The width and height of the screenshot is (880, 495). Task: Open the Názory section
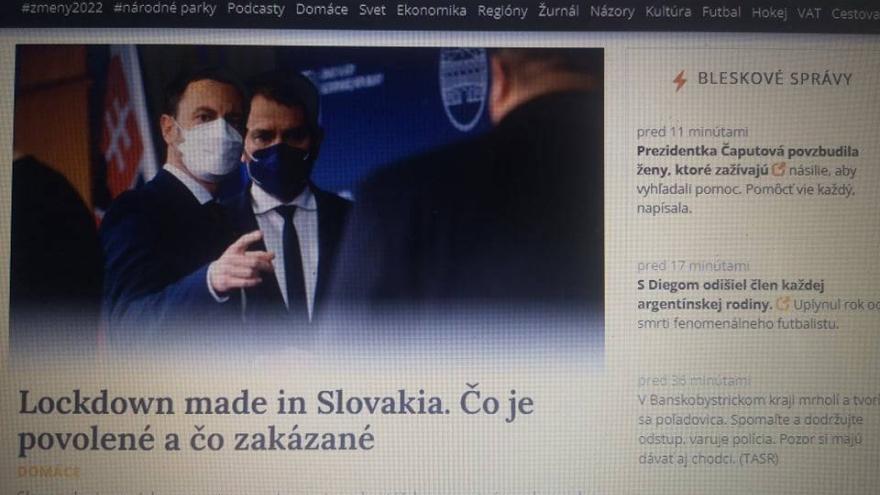tap(612, 12)
